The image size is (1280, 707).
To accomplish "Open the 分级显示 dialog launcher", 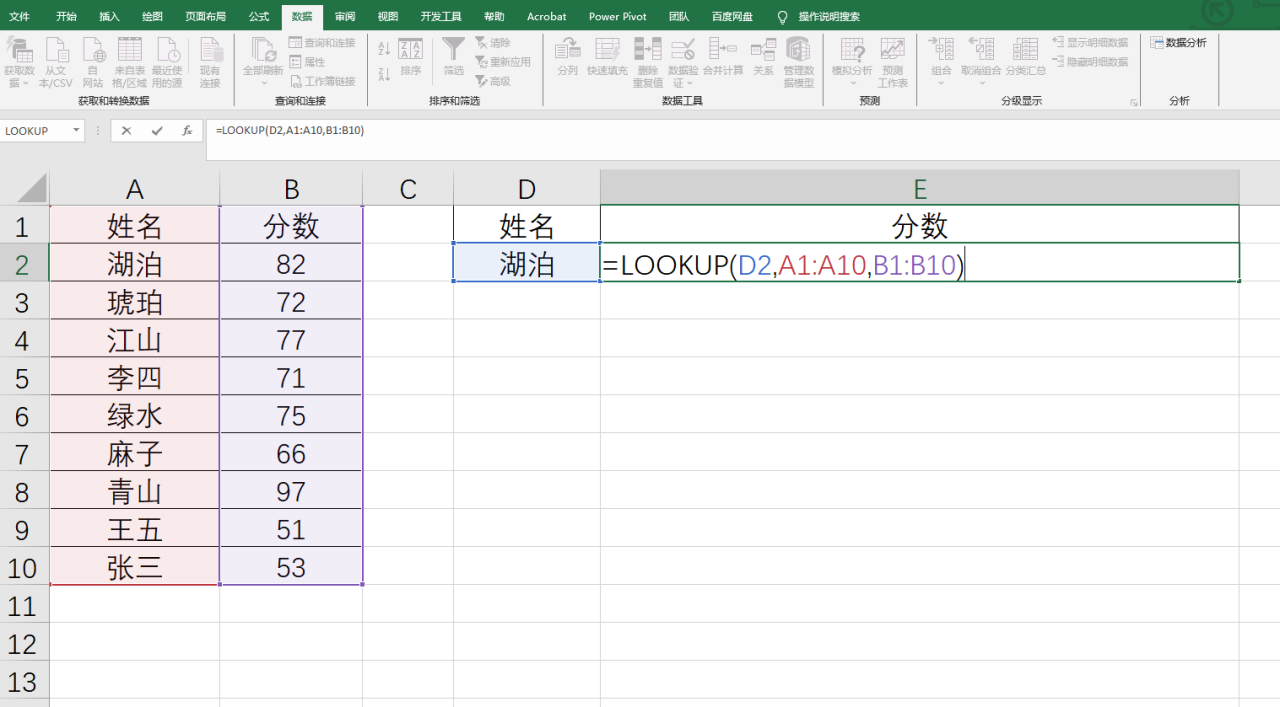I will click(x=1134, y=102).
